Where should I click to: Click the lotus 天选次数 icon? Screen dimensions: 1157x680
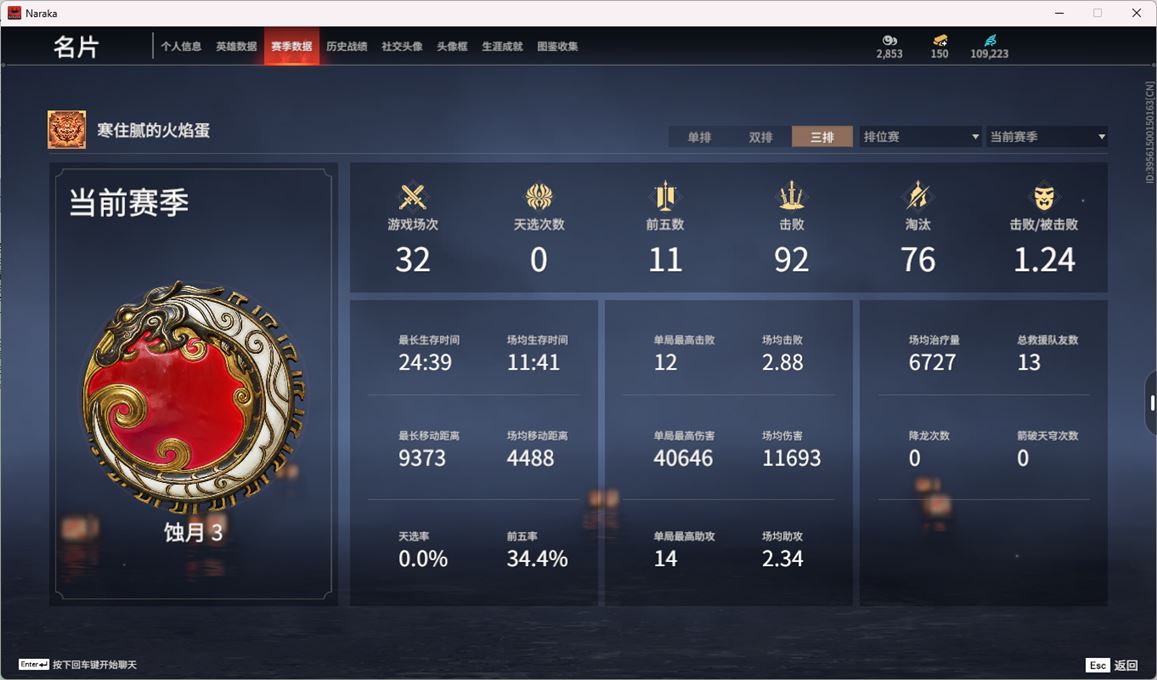[x=539, y=197]
